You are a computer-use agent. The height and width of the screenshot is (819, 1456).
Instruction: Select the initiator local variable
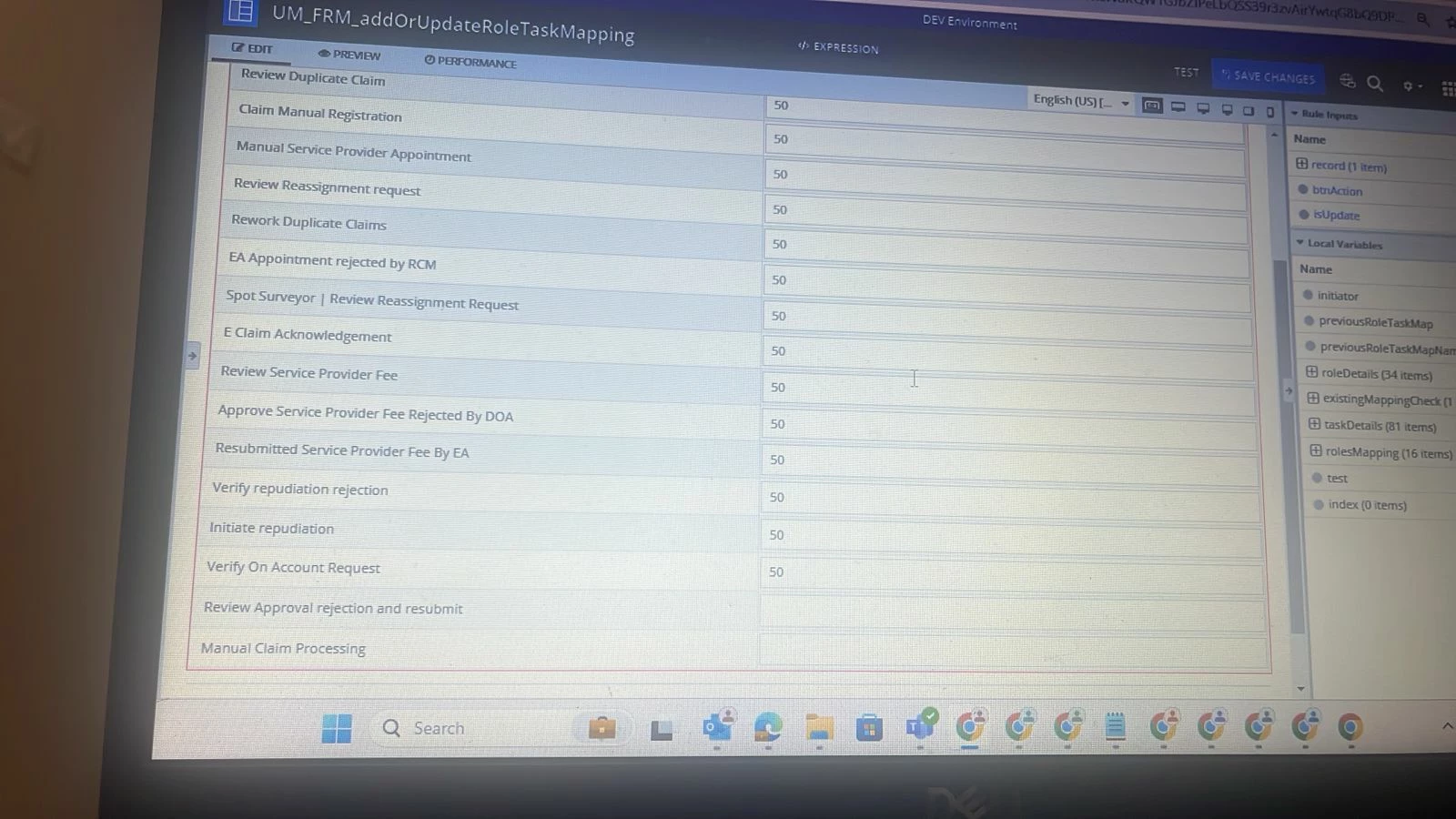1338,296
